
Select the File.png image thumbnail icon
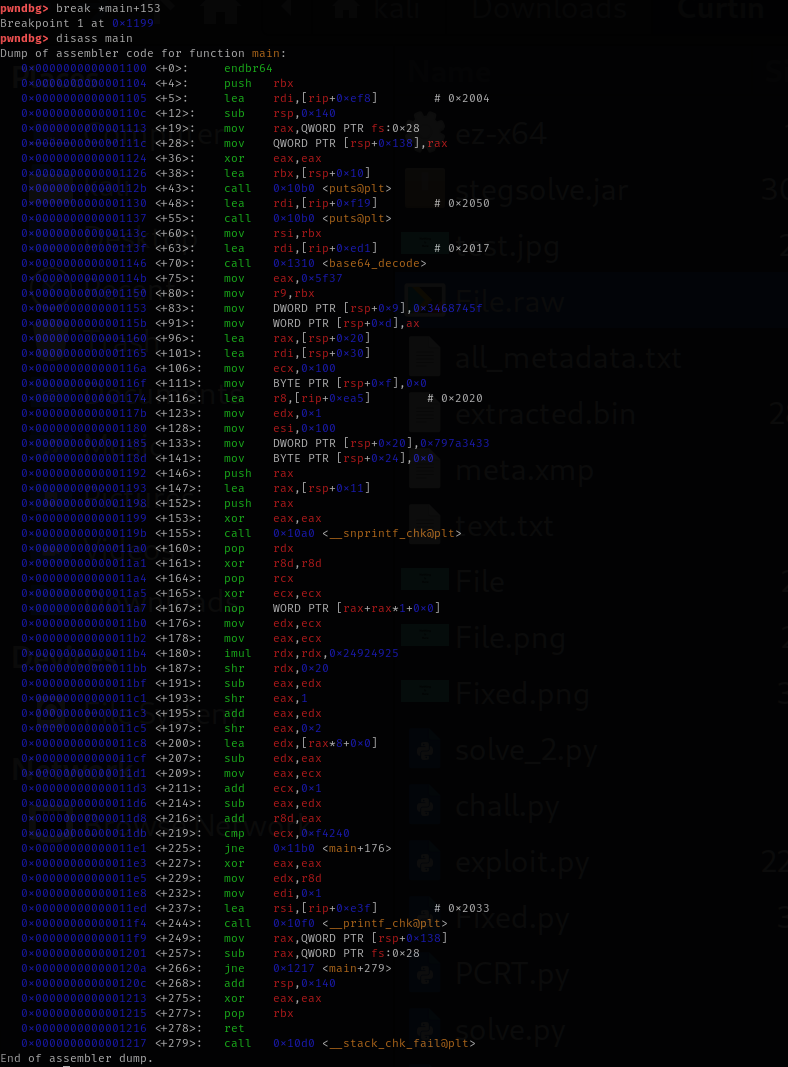pyautogui.click(x=425, y=638)
